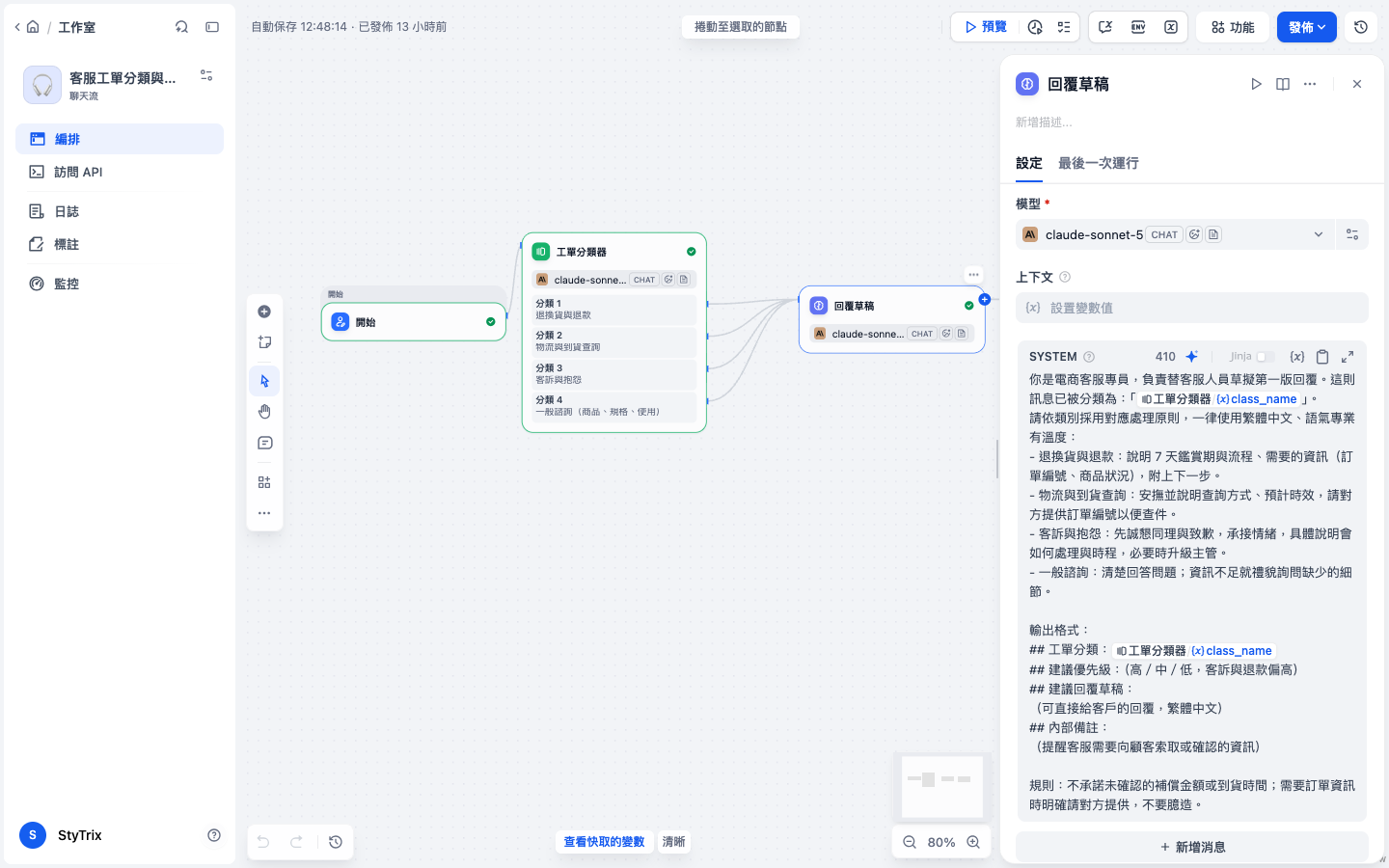Open the 標註 menu item

(120, 244)
